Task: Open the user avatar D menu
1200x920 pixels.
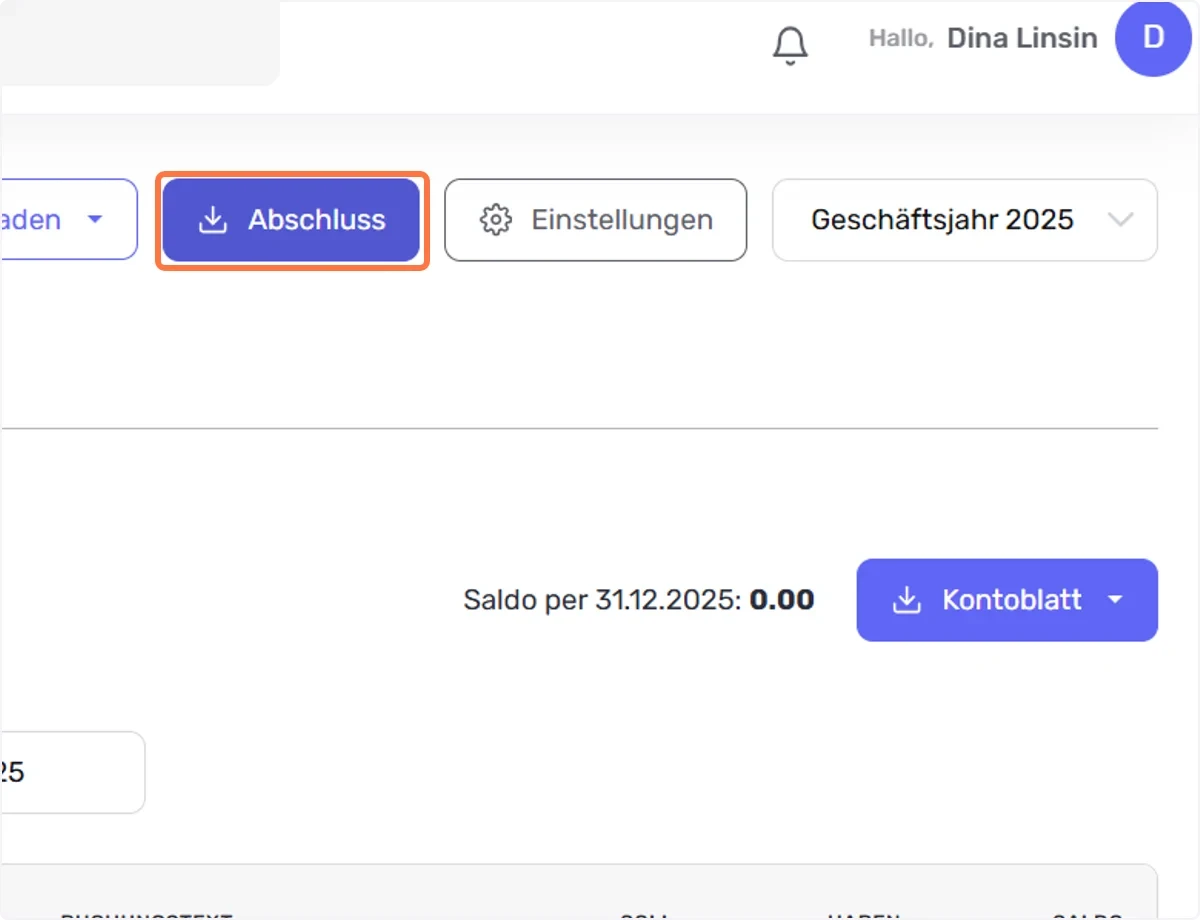Action: tap(1153, 39)
